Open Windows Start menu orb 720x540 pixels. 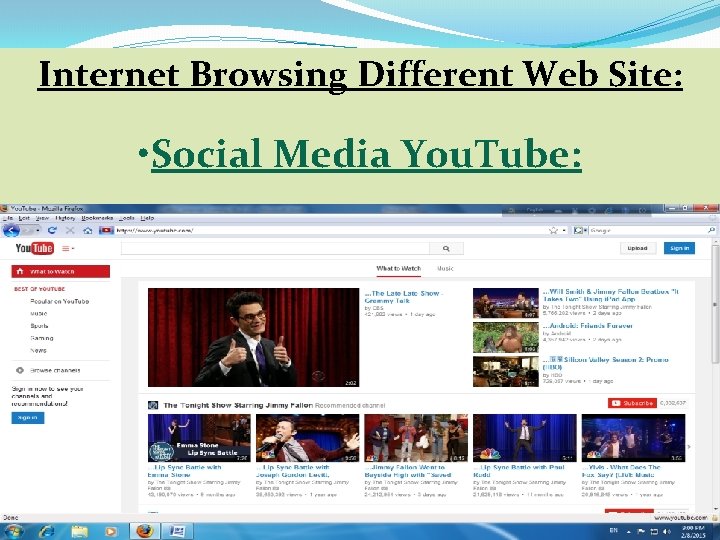(13, 531)
